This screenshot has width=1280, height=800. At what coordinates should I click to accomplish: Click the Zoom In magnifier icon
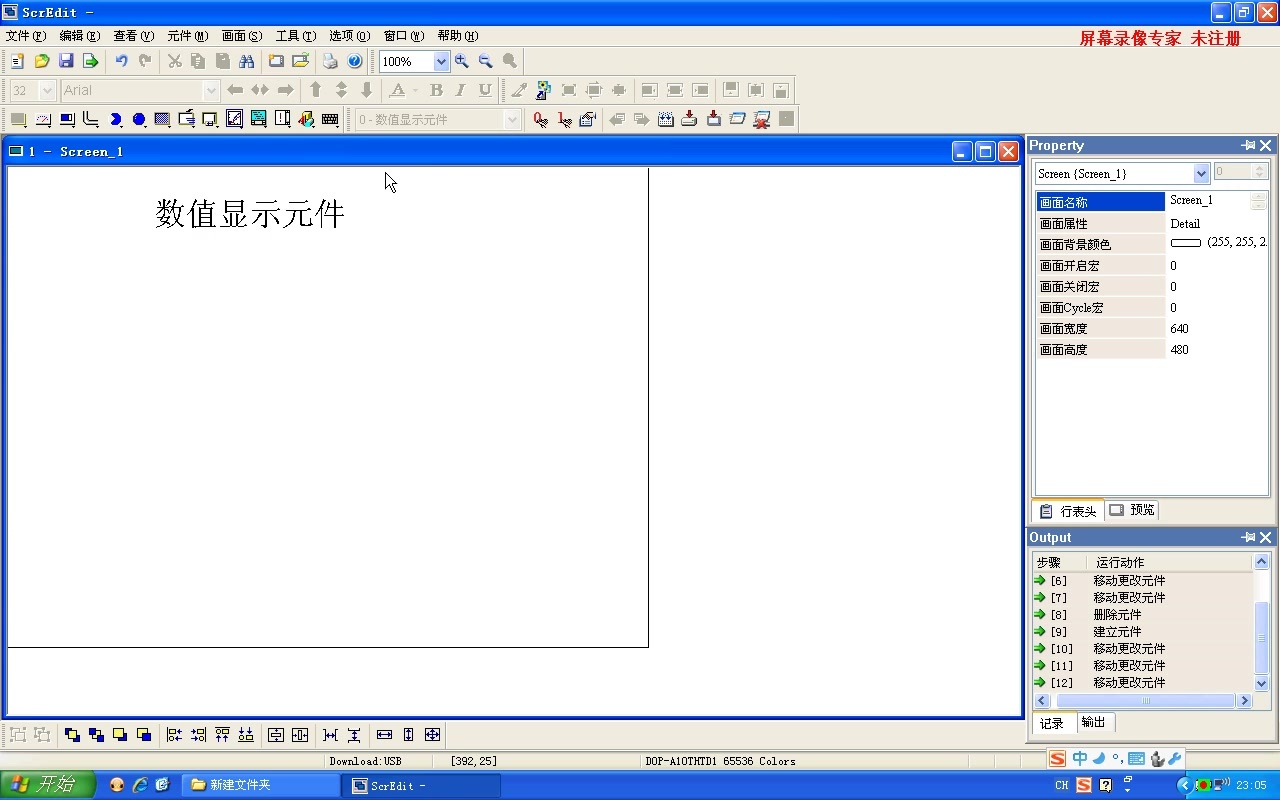pyautogui.click(x=462, y=61)
